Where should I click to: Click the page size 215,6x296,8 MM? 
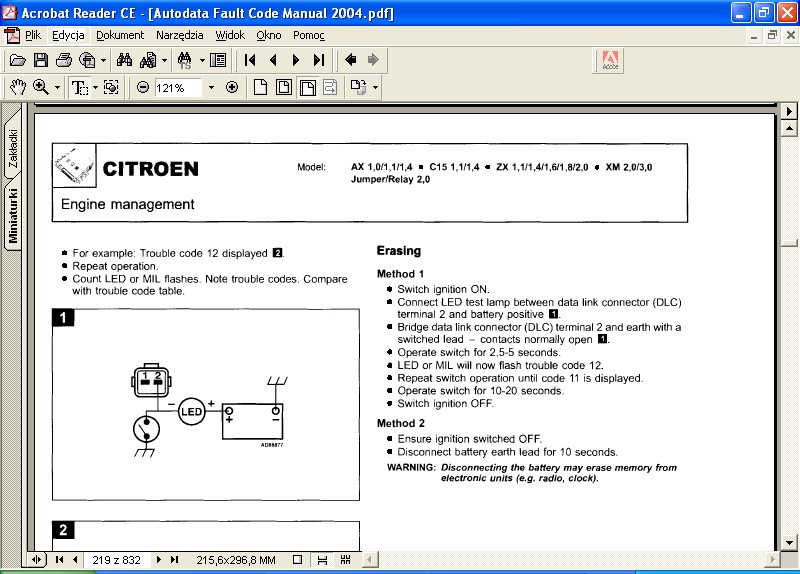click(236, 560)
